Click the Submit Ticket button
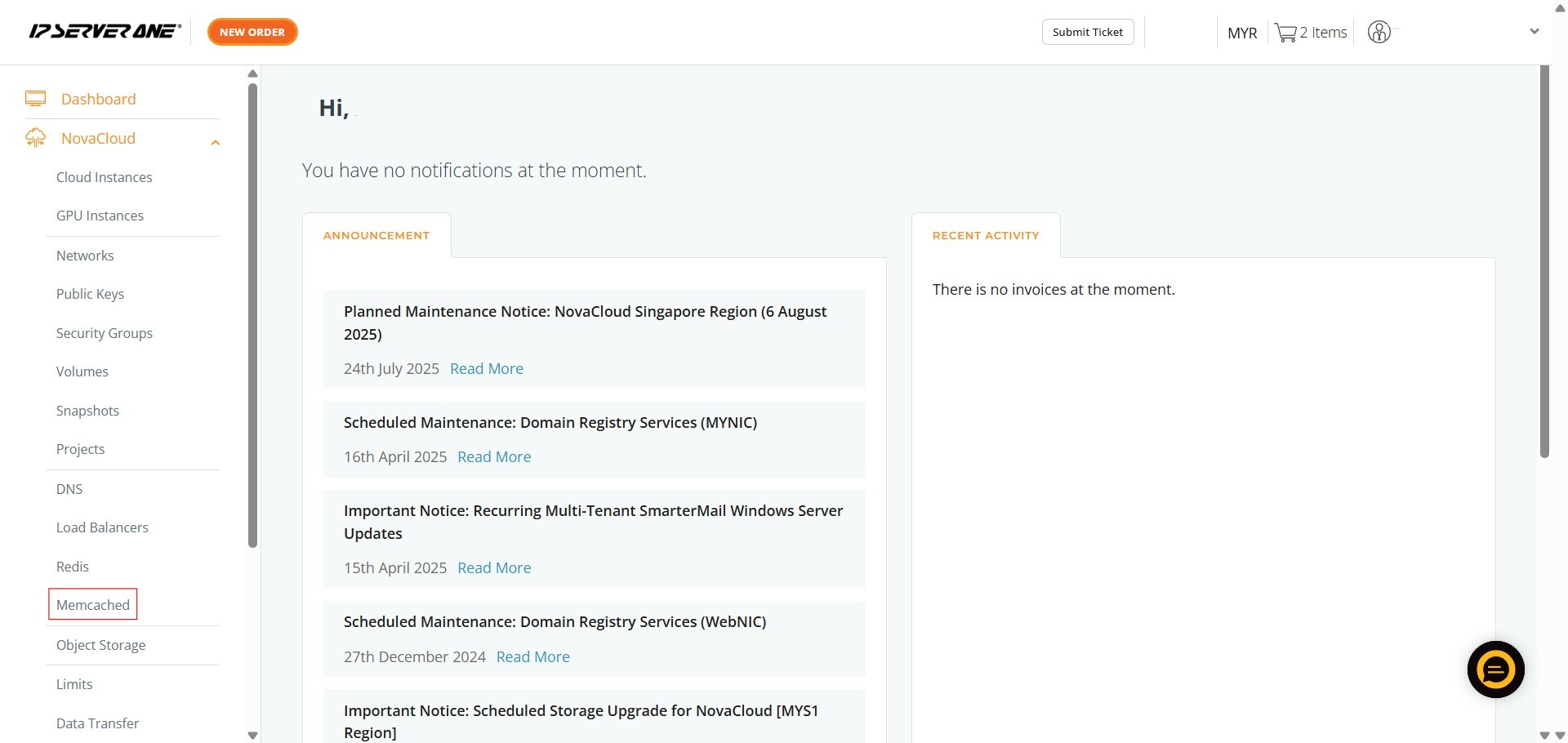The height and width of the screenshot is (743, 1568). click(1088, 32)
